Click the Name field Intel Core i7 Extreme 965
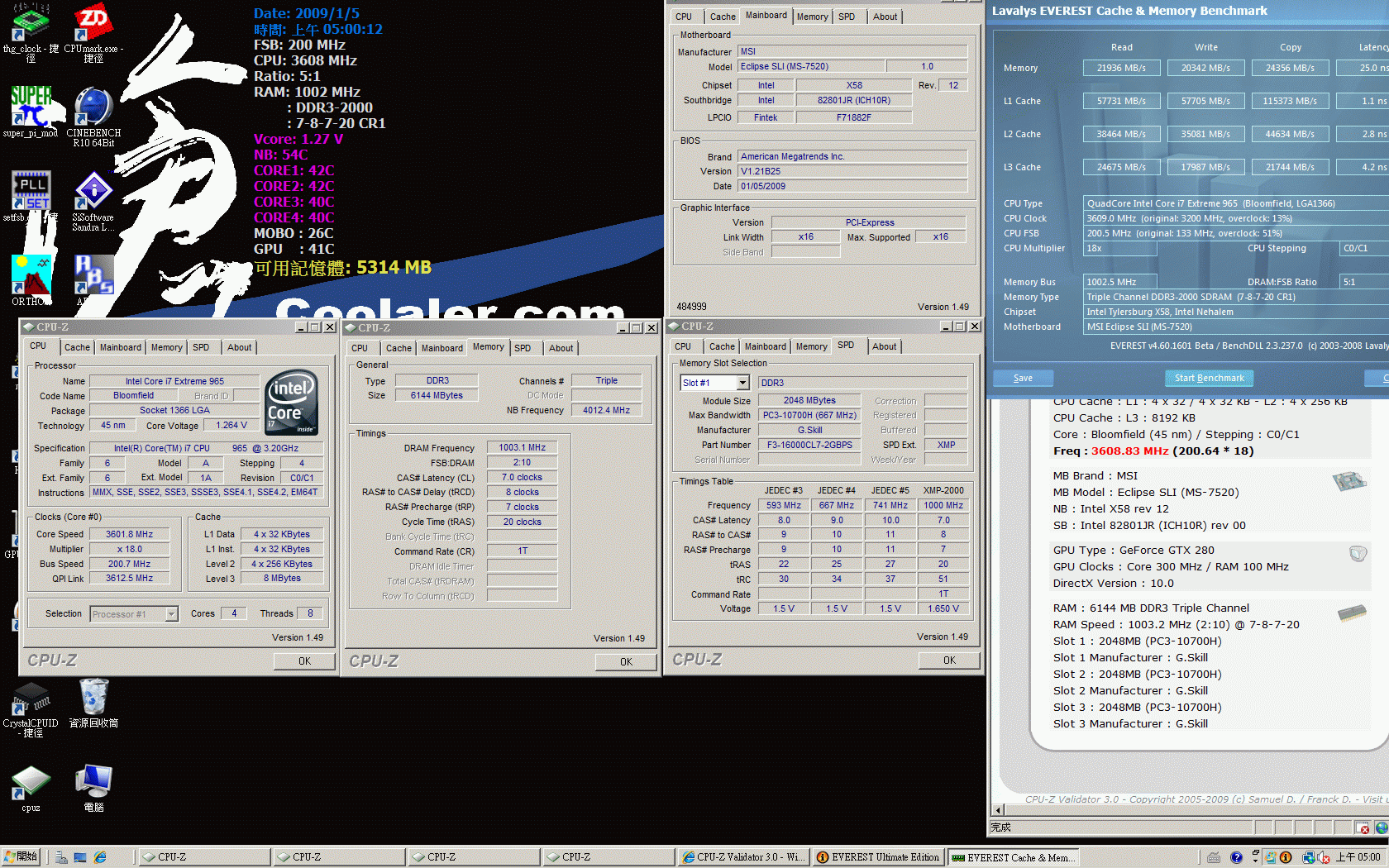The image size is (1389, 868). [x=174, y=381]
